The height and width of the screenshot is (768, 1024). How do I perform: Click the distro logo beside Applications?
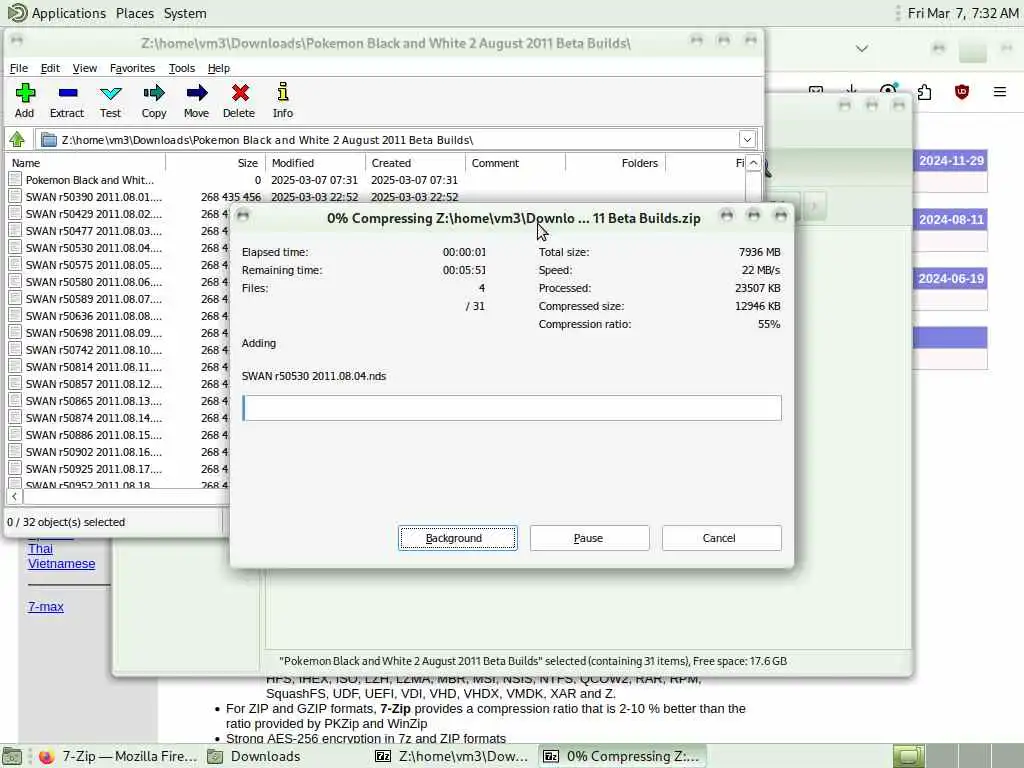click(17, 12)
